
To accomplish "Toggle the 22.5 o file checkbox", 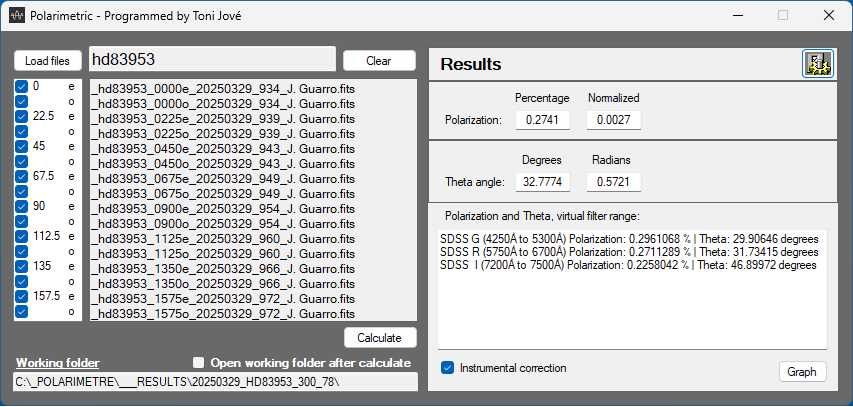I will 21,132.
